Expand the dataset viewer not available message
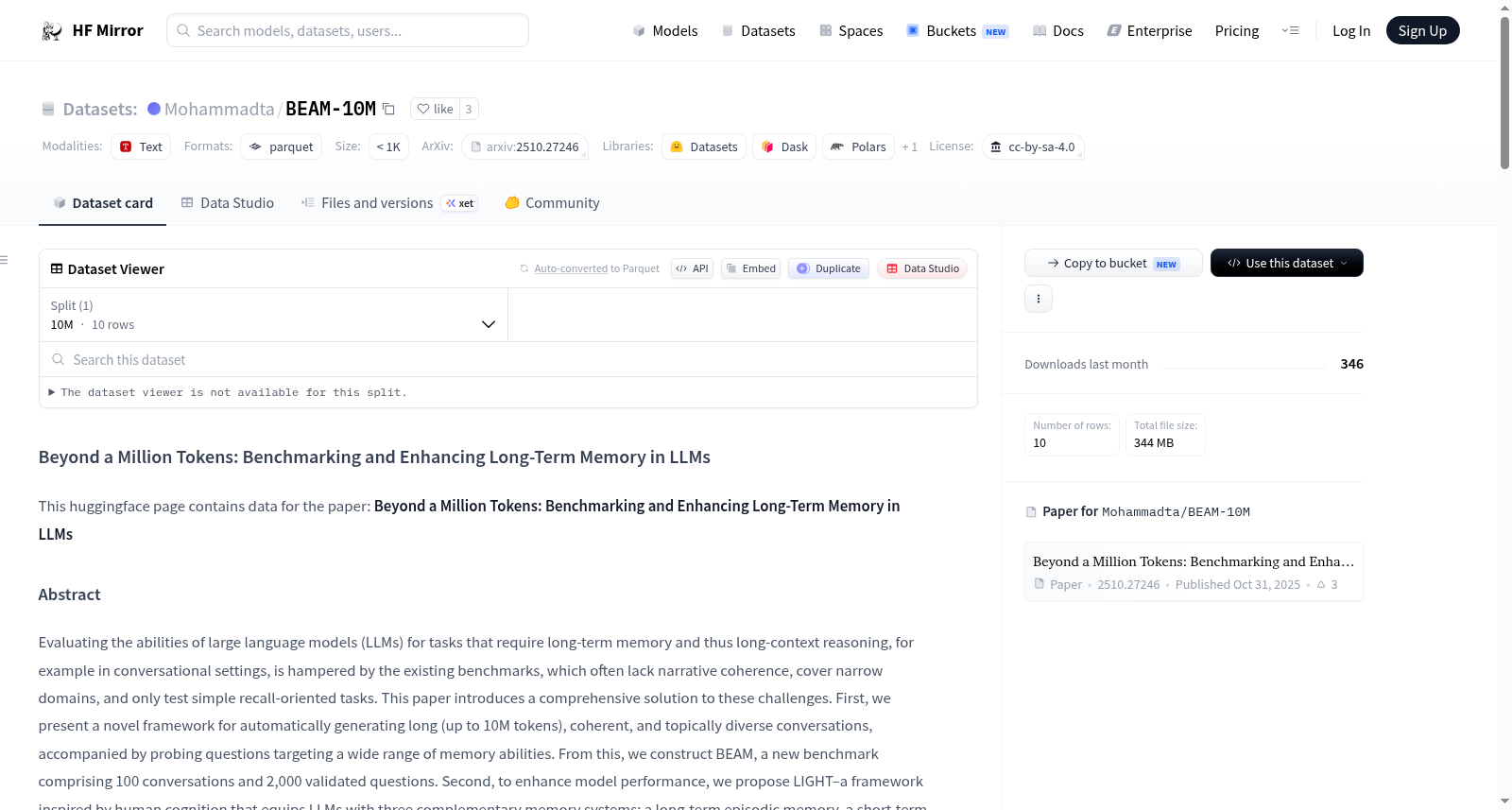1512x810 pixels. (x=228, y=392)
